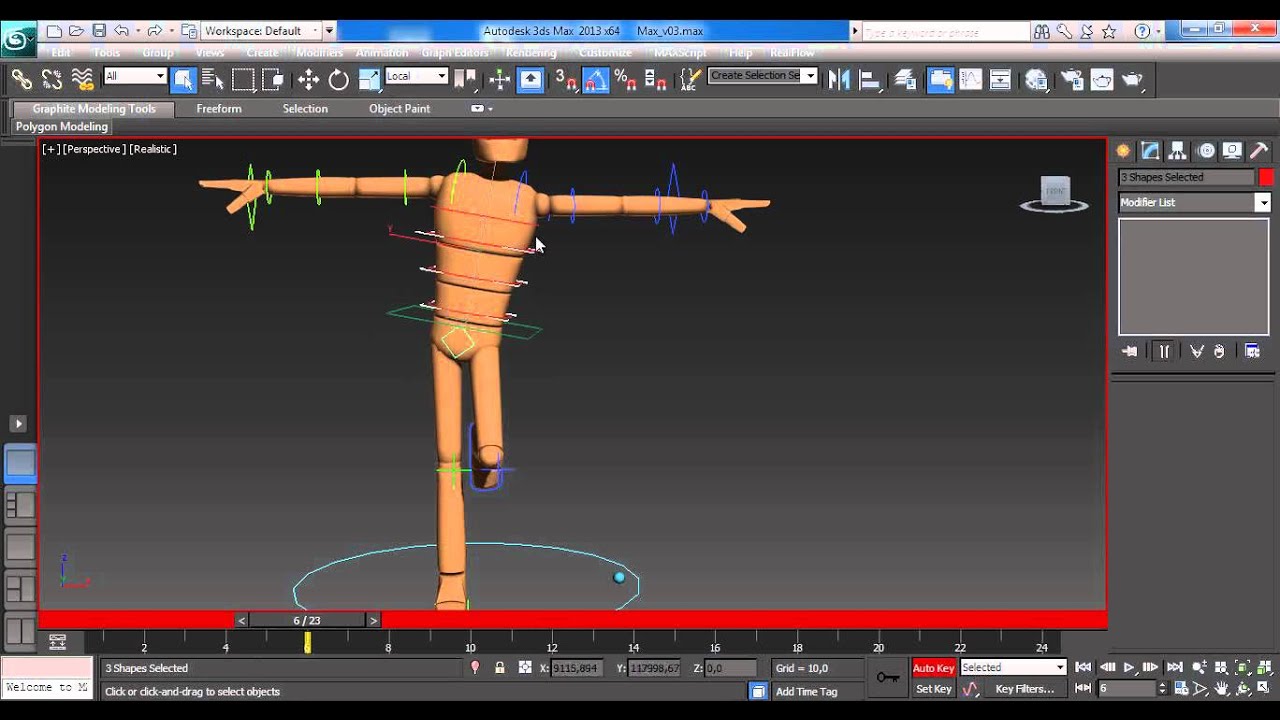The image size is (1280, 720).
Task: Open the Mirror tool
Action: pos(839,79)
